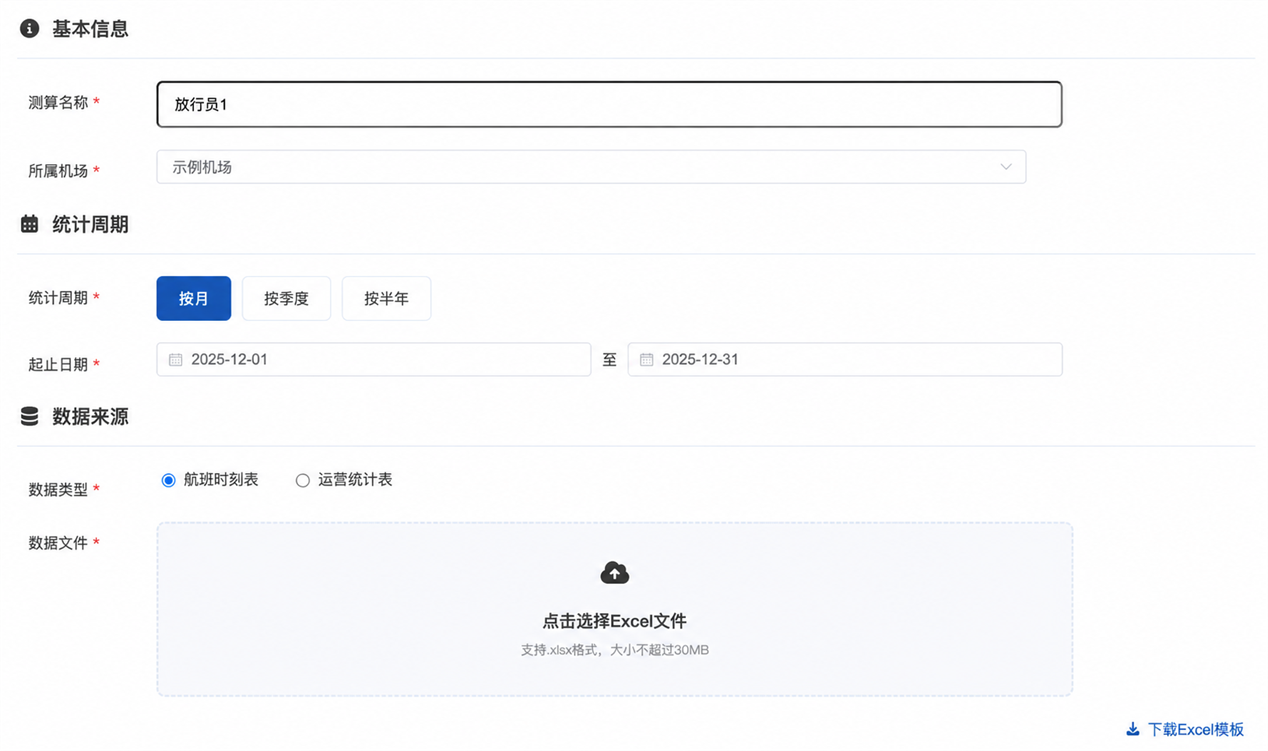Focus the 测算名称 input containing 放行员1
This screenshot has width=1268, height=751.
[x=609, y=104]
